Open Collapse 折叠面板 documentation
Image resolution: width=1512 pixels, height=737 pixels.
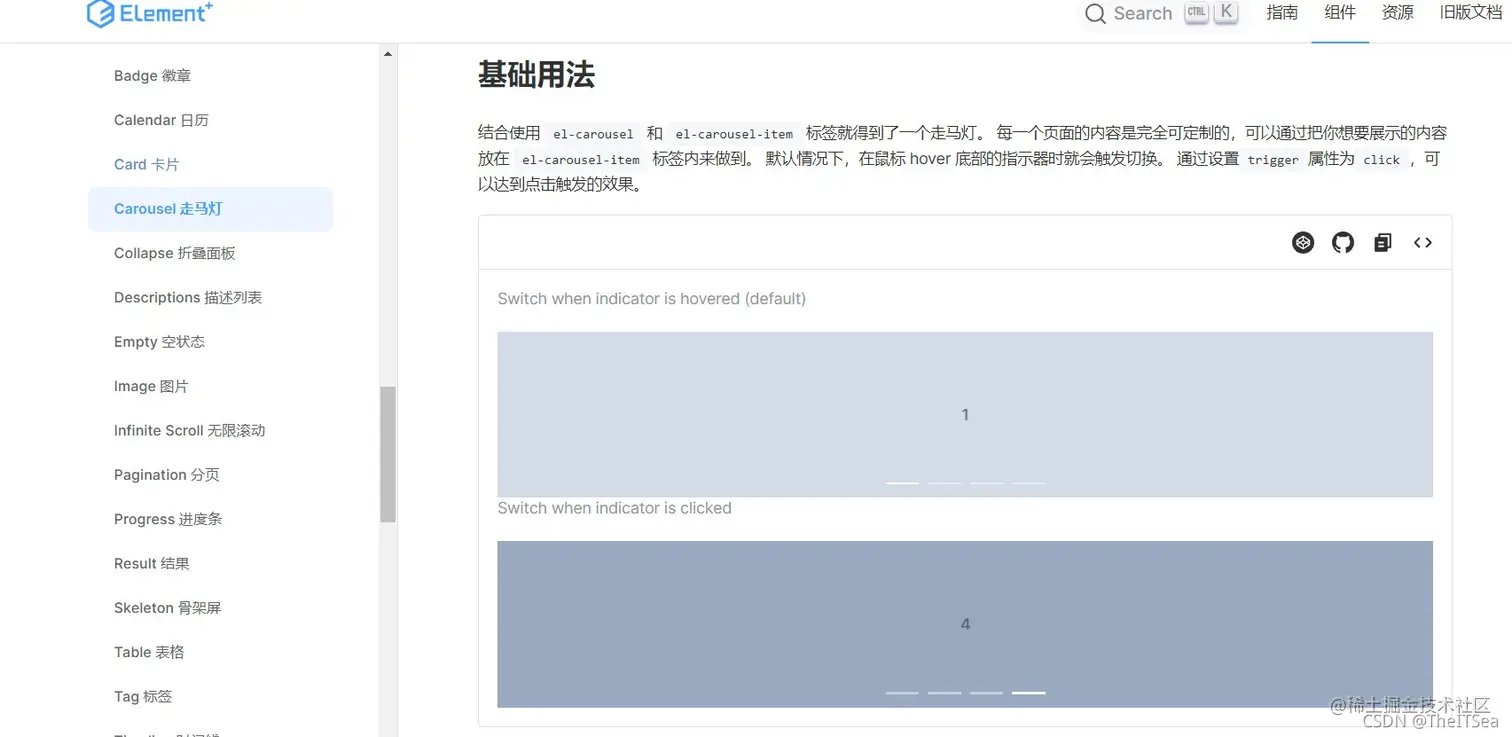click(174, 253)
